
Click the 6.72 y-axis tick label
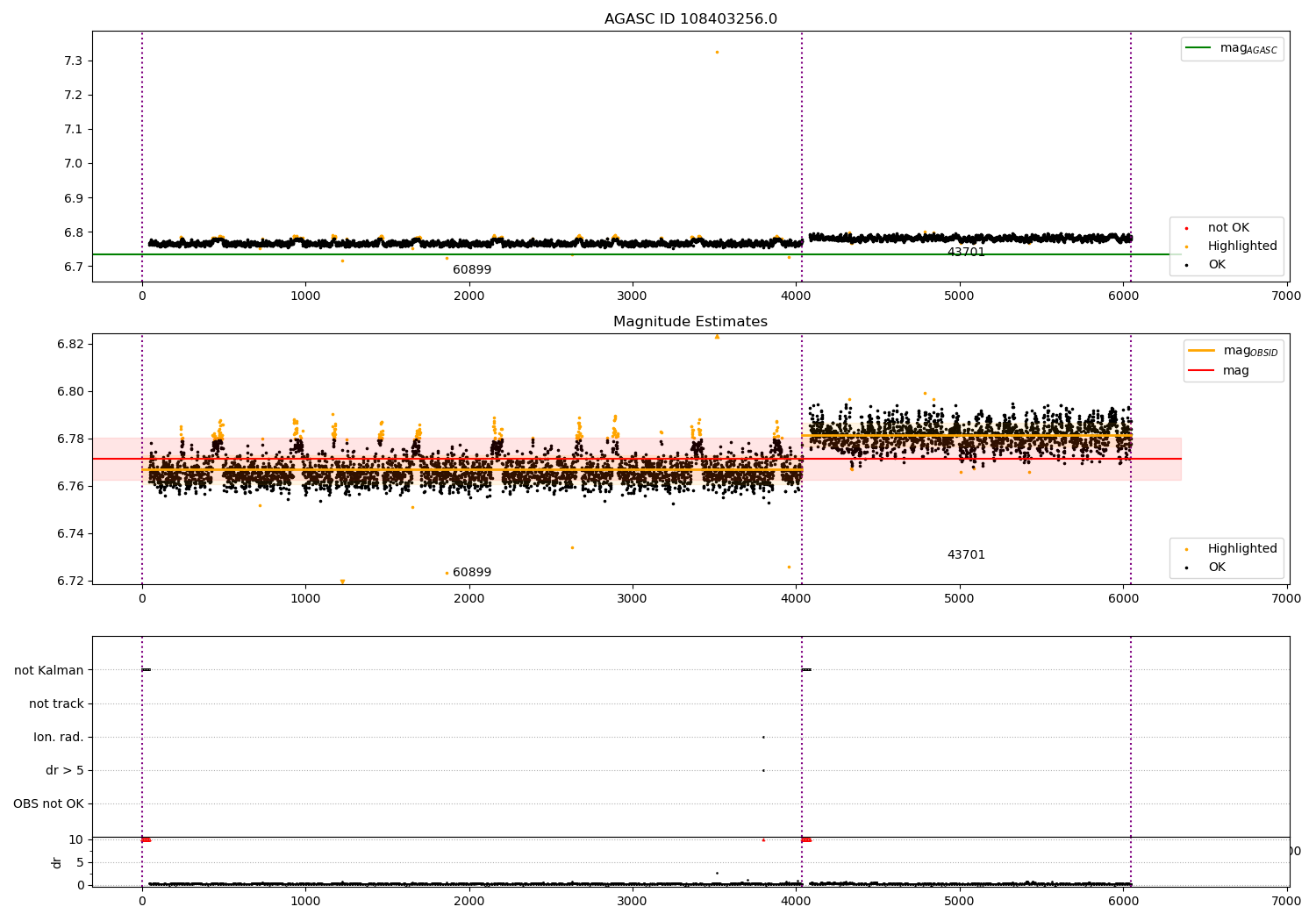coord(70,581)
